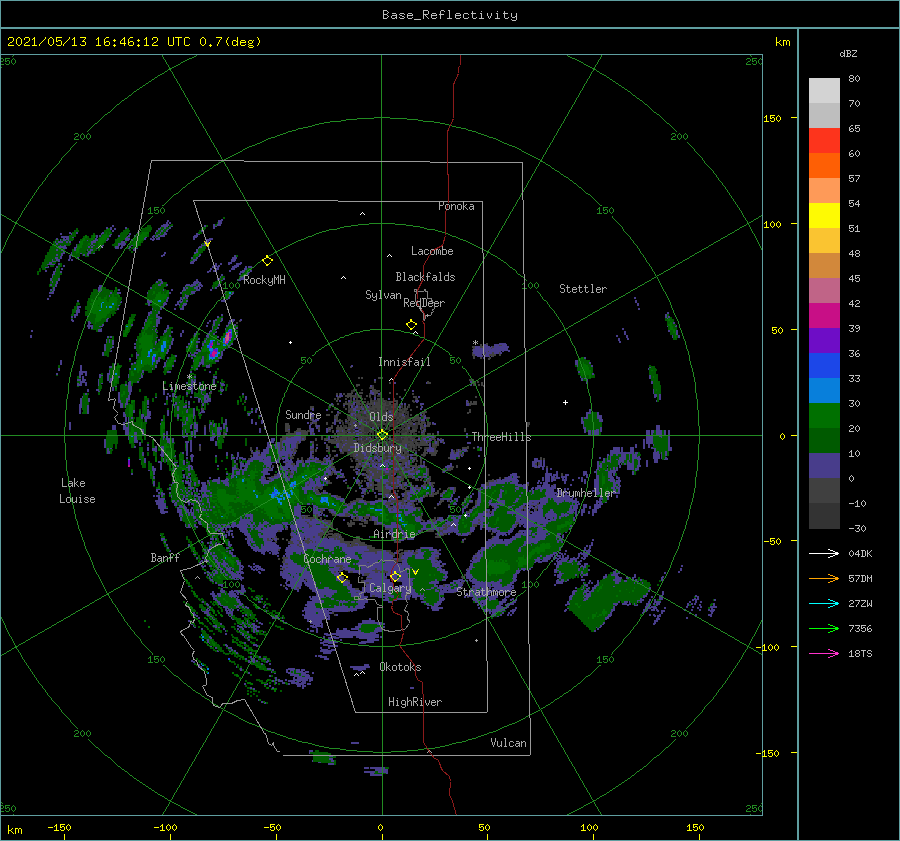900x841 pixels.
Task: Click the Sylvan label
Action: click(x=383, y=295)
